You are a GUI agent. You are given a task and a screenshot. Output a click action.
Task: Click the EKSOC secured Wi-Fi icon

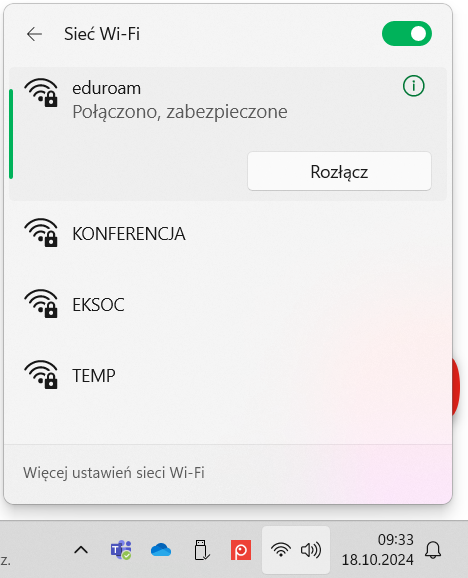[x=41, y=303]
